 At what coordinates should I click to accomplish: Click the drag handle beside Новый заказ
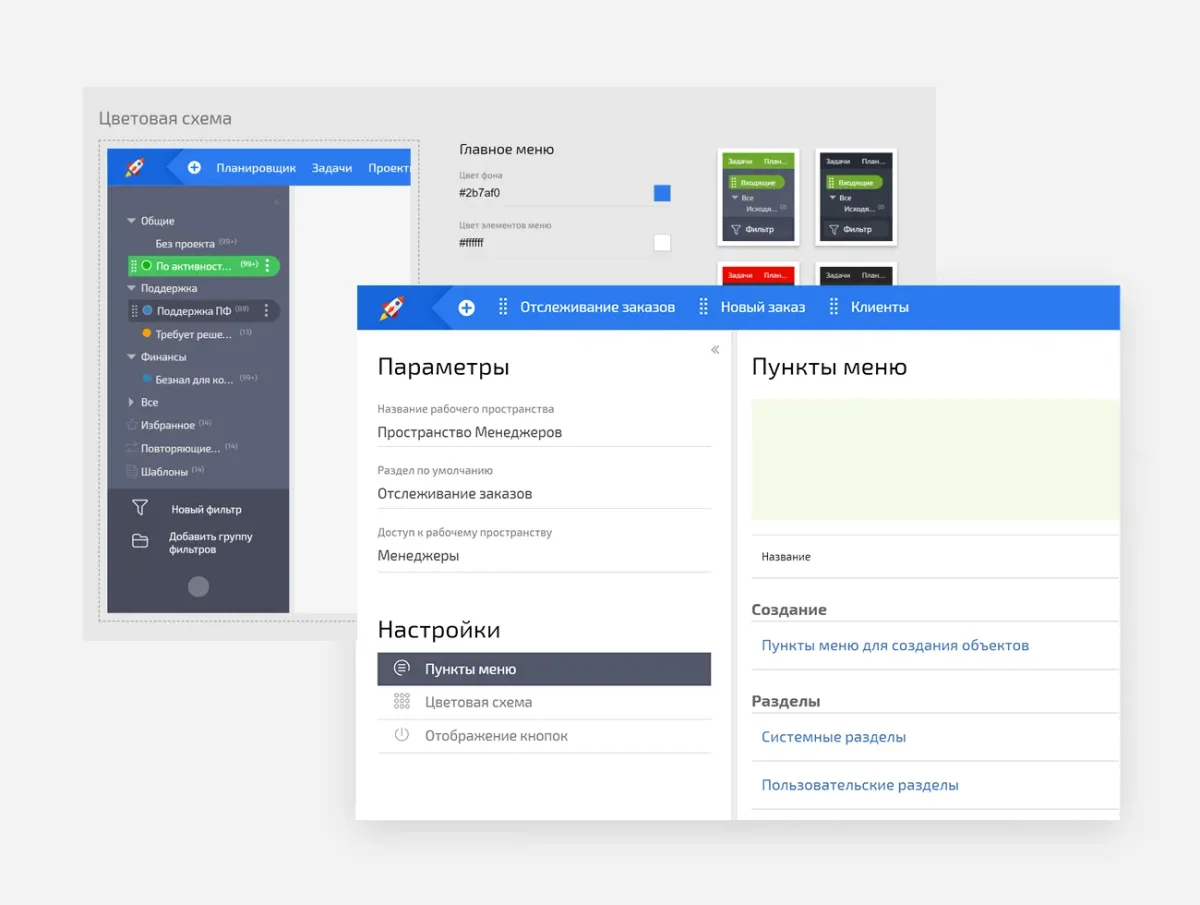[x=703, y=308]
